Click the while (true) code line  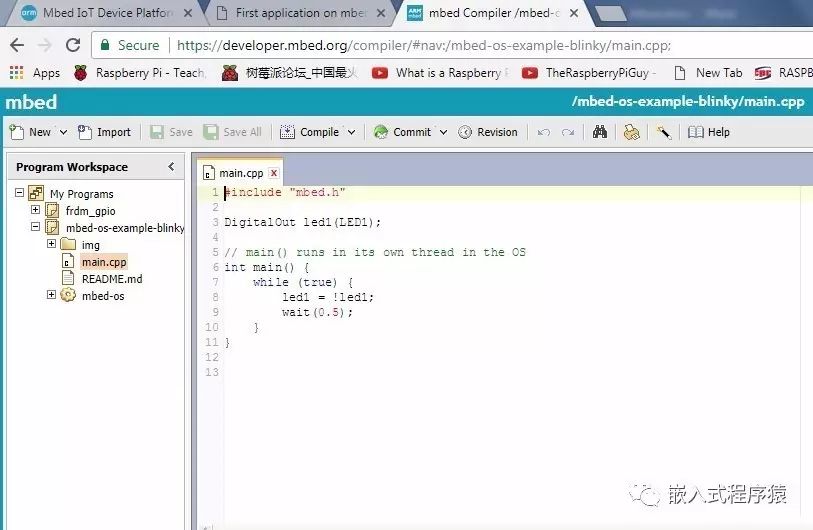[x=303, y=282]
